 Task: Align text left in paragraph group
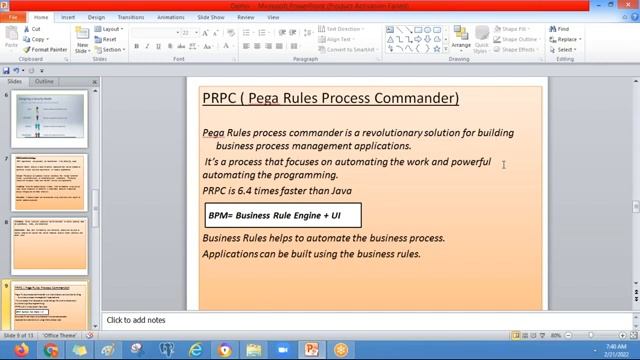246,46
